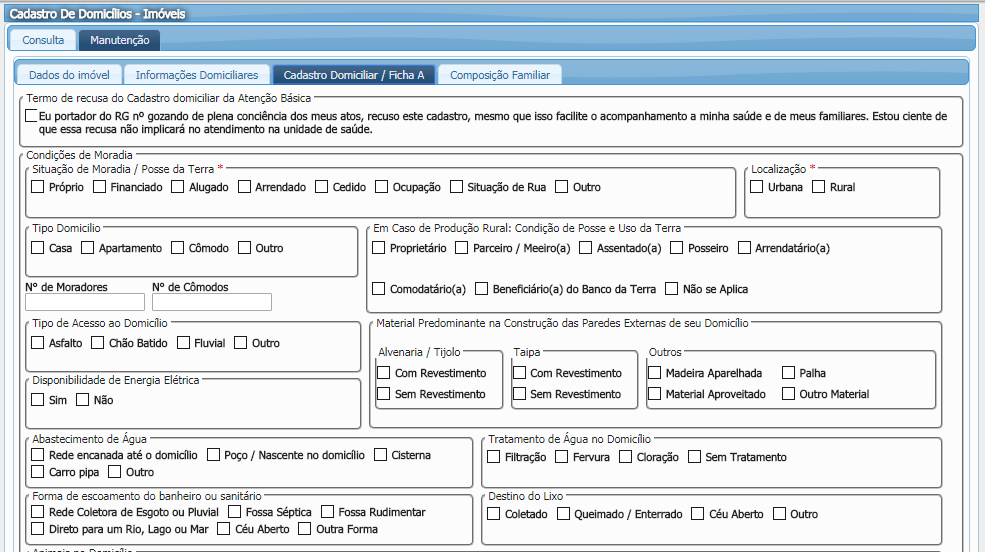985x552 pixels.
Task: Tick Outro in Situação de Moradia
Action: click(x=562, y=187)
